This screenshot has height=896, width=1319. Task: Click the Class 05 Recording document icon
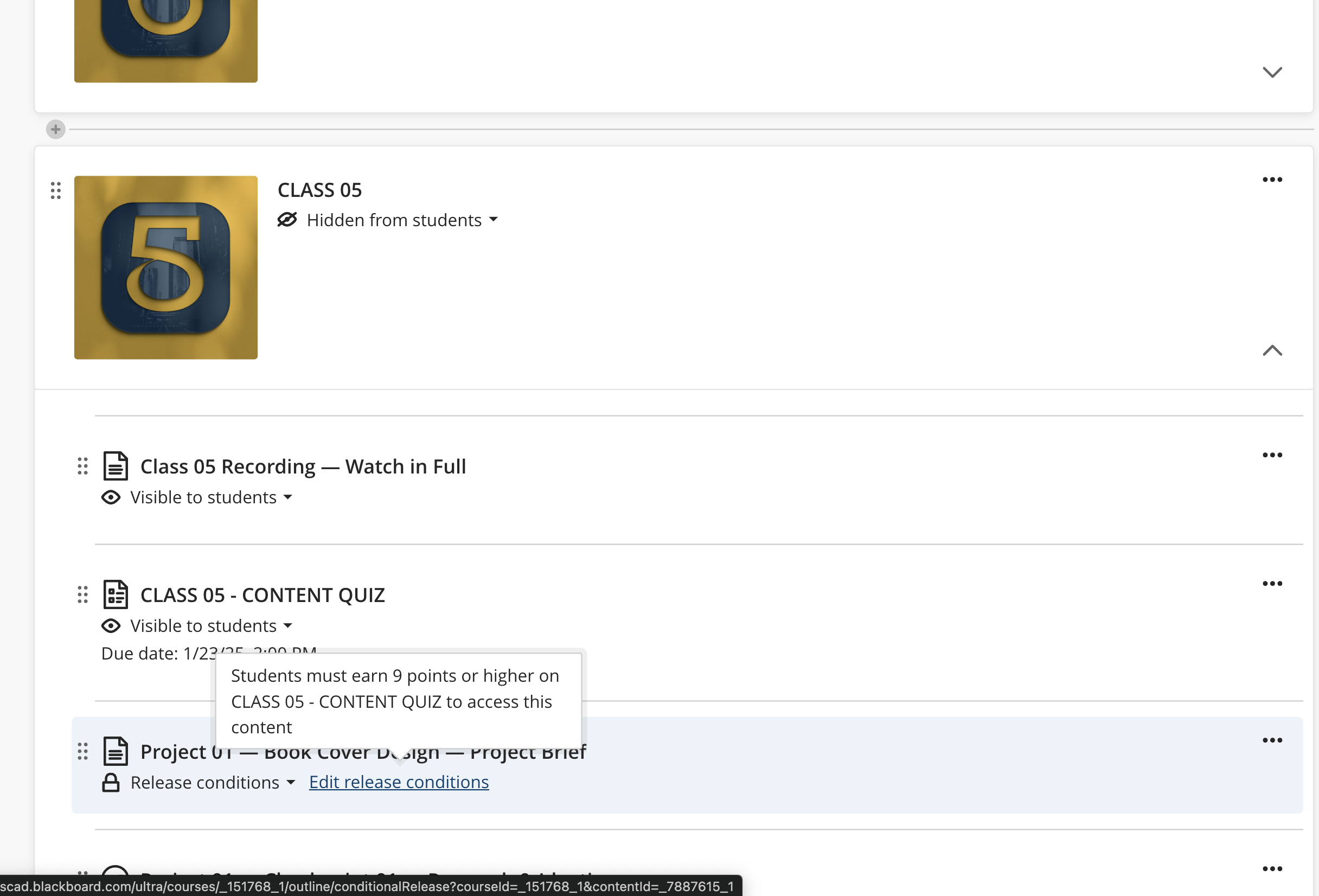(116, 466)
